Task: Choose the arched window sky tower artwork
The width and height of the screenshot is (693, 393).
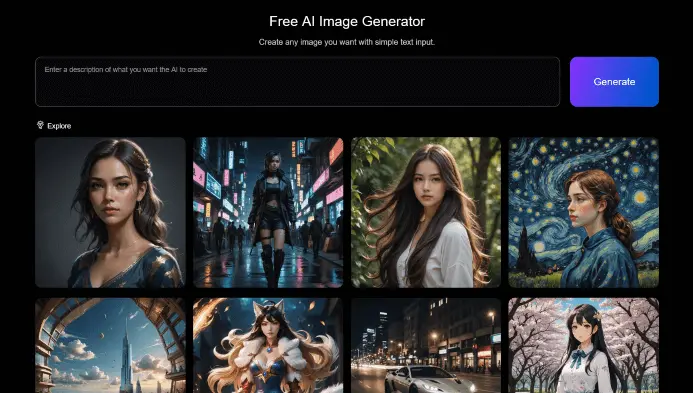Action: (110, 345)
